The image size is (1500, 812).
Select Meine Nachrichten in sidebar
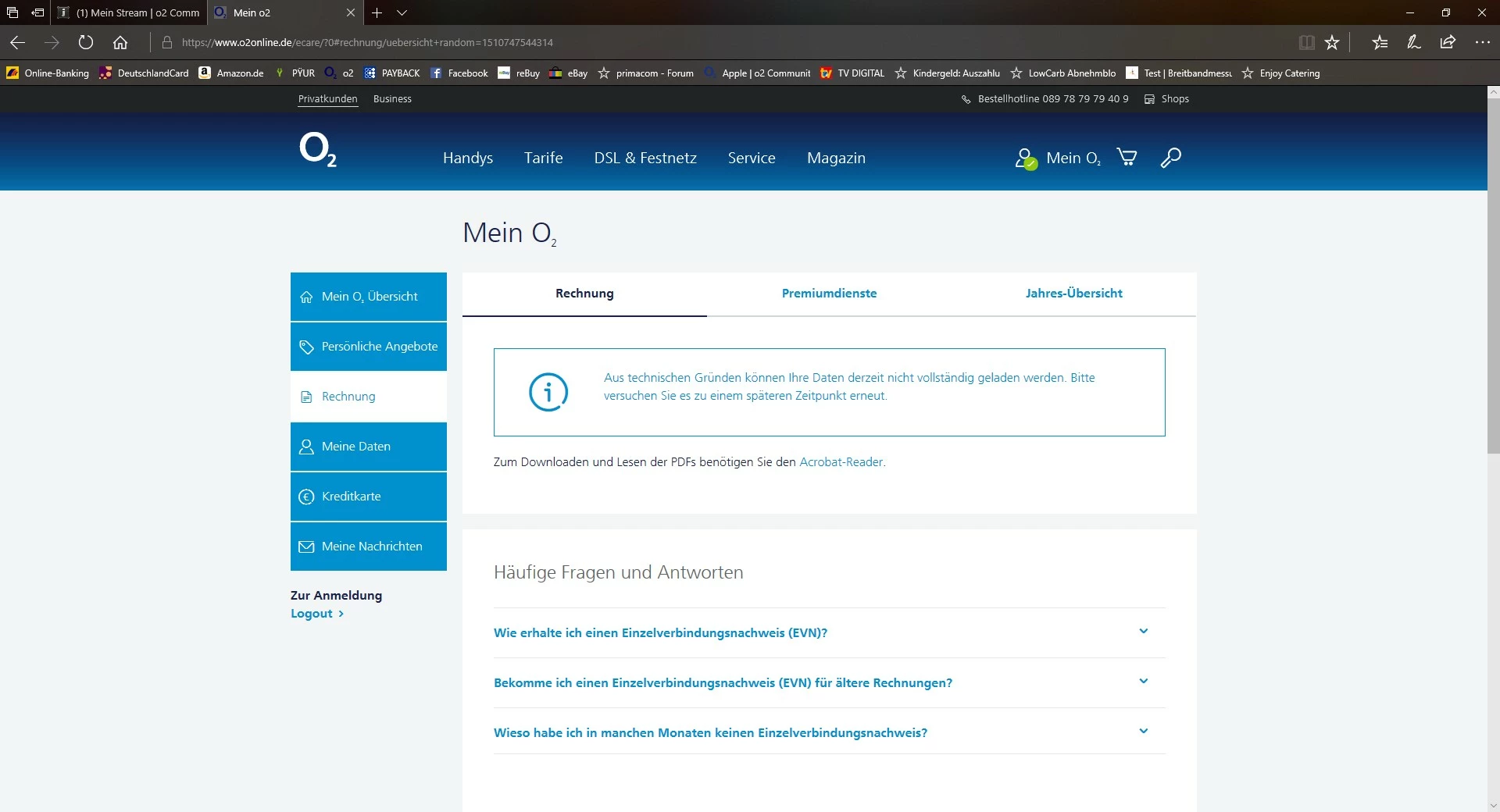click(x=369, y=547)
